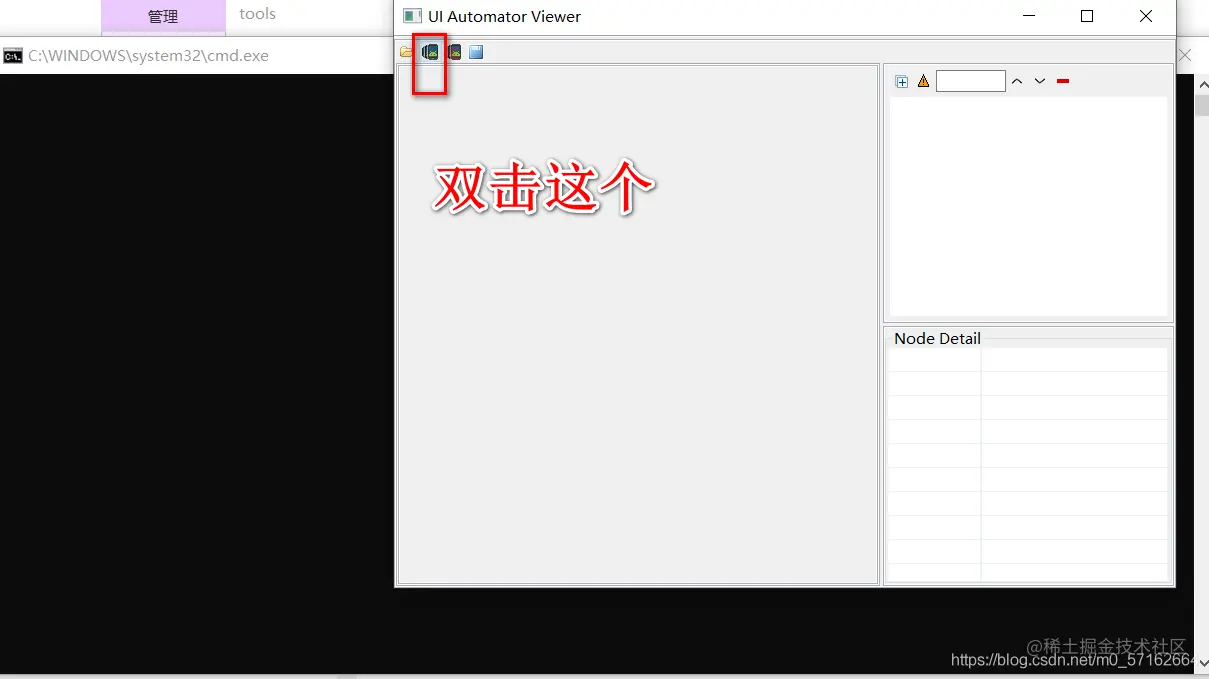Toggle the NAF nodes warning filter
This screenshot has height=679, width=1209.
pos(922,80)
